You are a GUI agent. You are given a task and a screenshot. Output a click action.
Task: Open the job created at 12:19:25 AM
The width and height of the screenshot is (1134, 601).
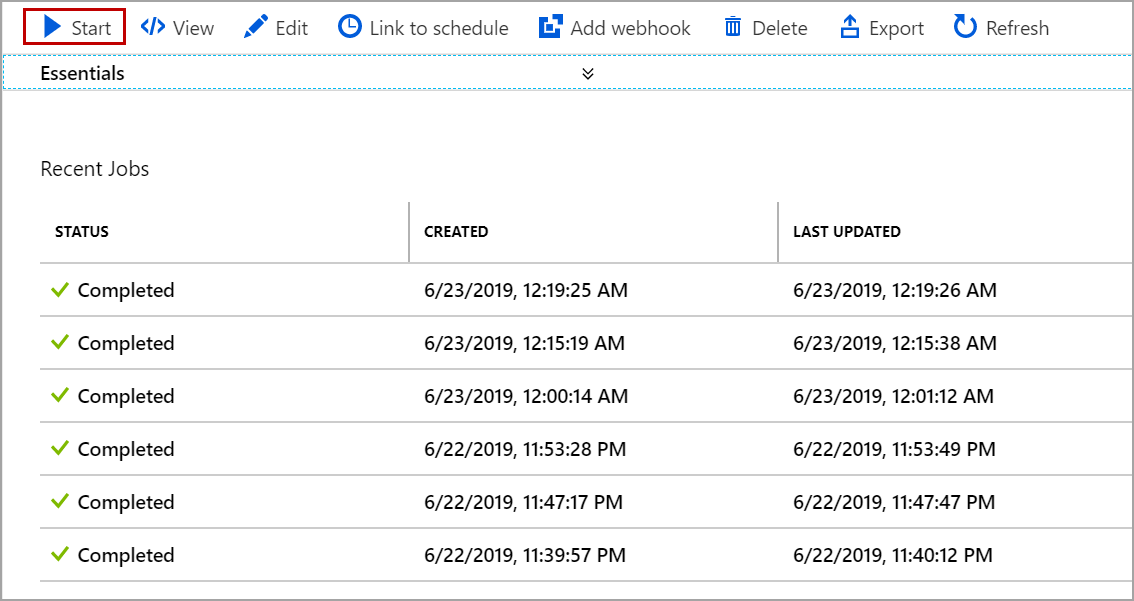(526, 291)
